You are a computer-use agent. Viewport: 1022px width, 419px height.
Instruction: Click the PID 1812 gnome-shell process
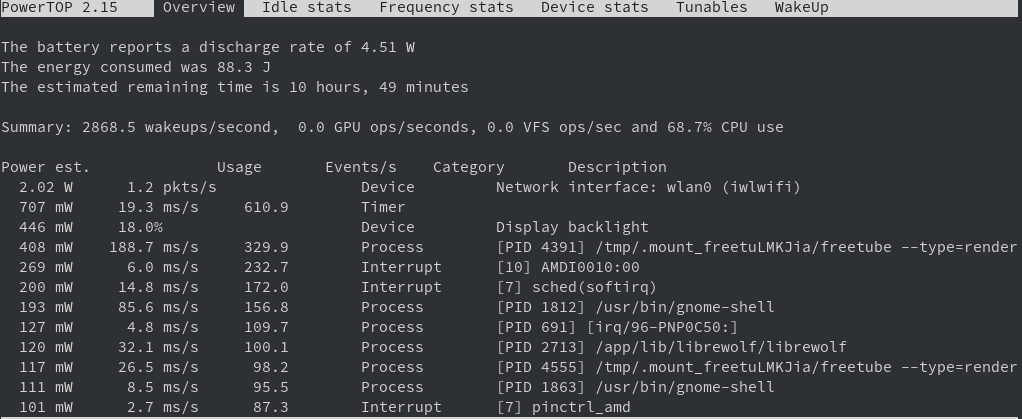pos(635,307)
